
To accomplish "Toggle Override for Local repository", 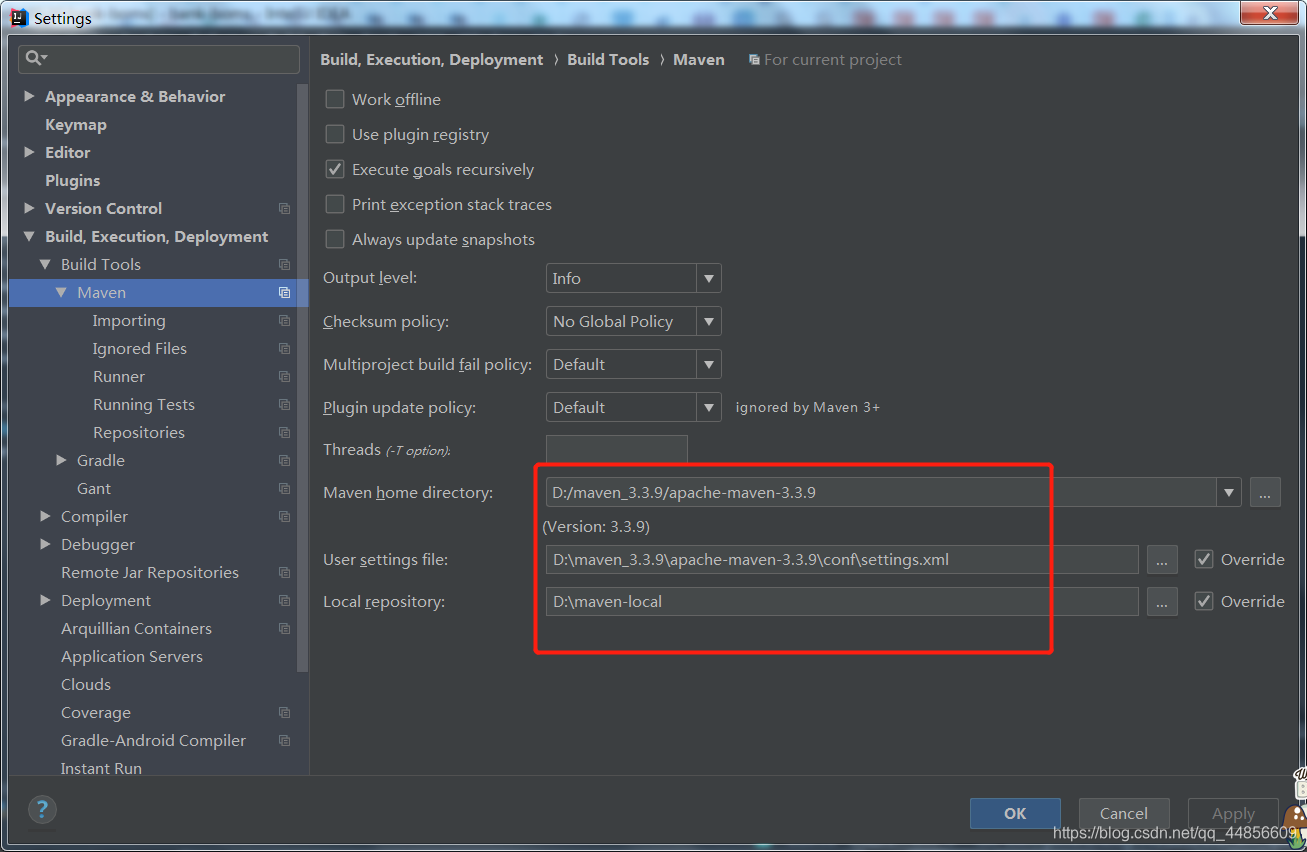I will point(1204,601).
